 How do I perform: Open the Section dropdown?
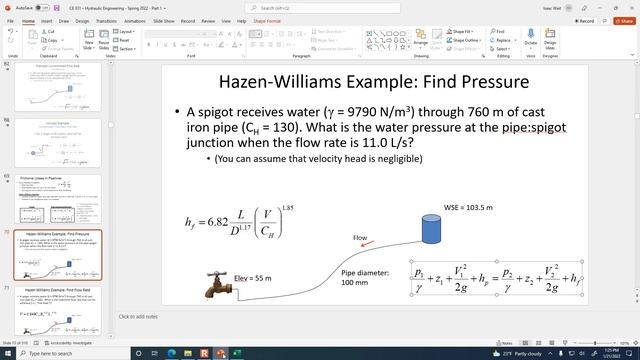124,49
